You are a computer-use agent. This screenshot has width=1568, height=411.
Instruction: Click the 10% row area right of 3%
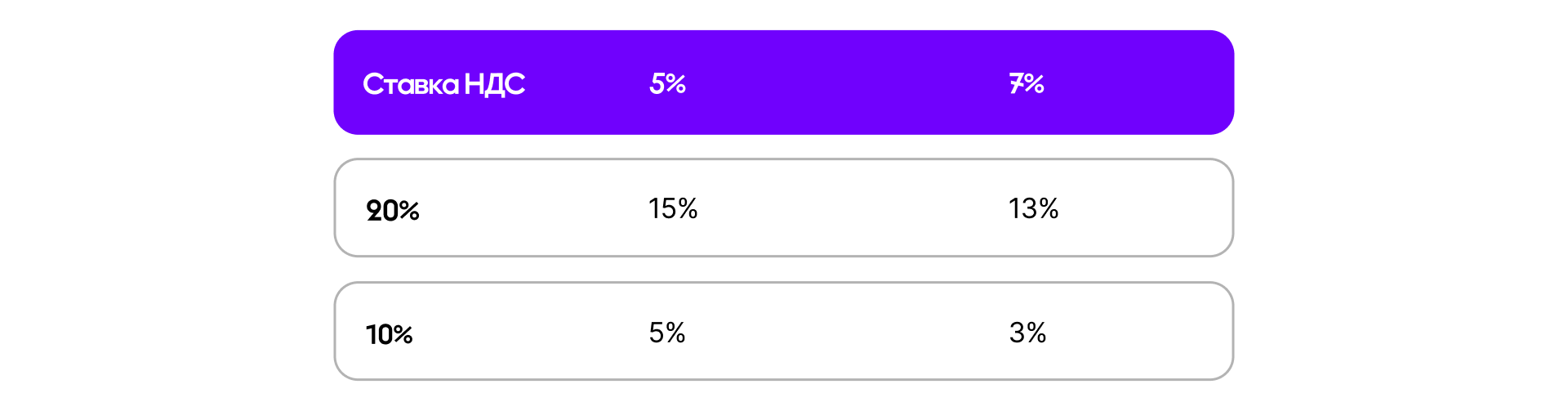(x=1138, y=332)
